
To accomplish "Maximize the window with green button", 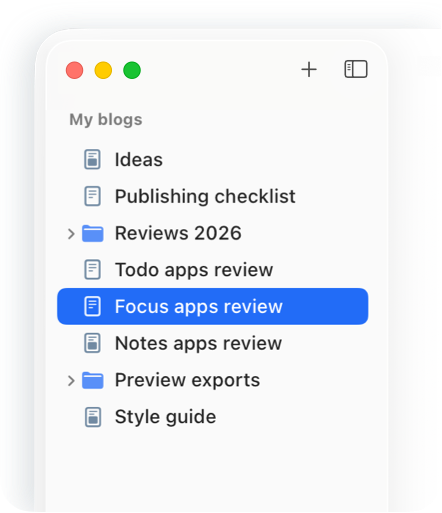I will pyautogui.click(x=132, y=70).
